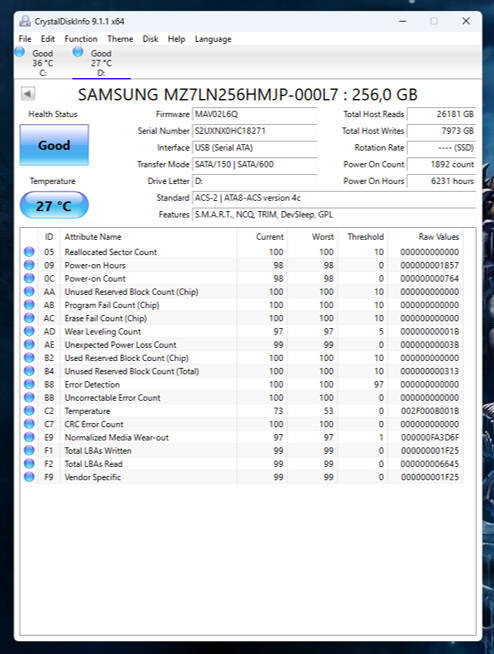The width and height of the screenshot is (494, 654).
Task: Select the raw value 000000006645
Action: pyautogui.click(x=430, y=464)
